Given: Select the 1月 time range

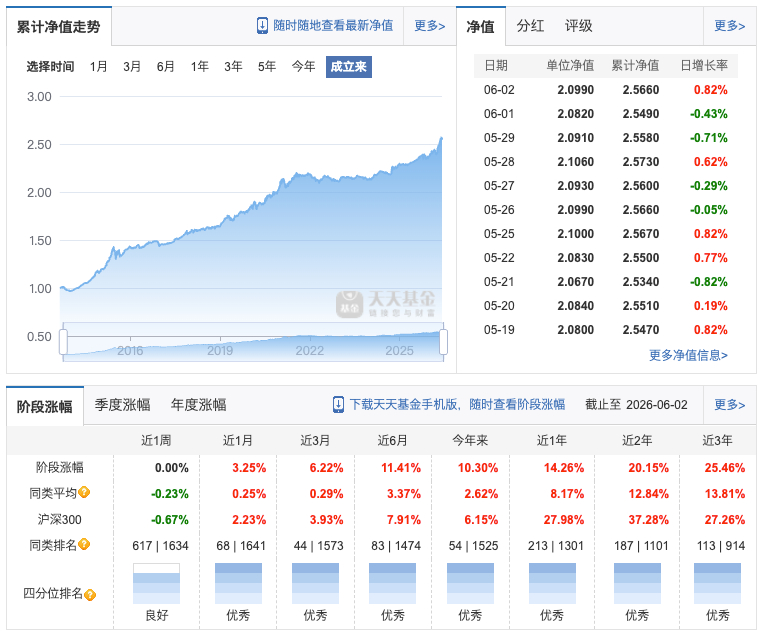Looking at the screenshot, I should 98,67.
